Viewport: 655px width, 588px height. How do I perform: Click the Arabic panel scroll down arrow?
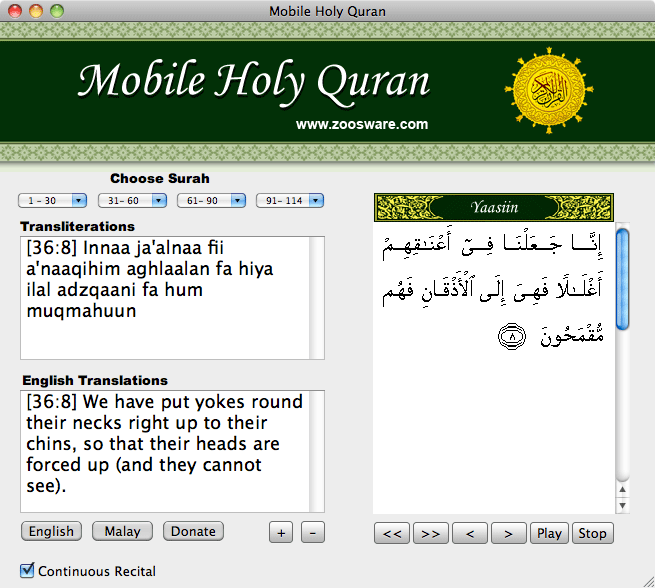click(622, 505)
